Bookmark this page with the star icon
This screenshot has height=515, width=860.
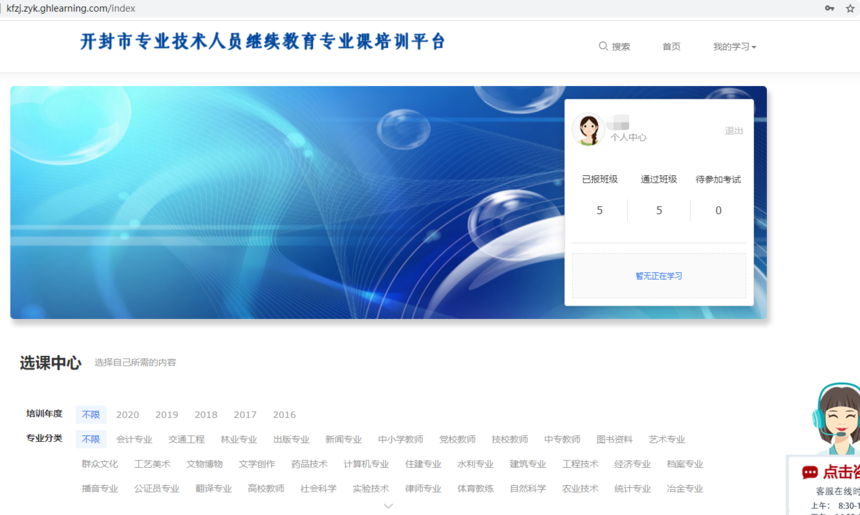(x=850, y=8)
